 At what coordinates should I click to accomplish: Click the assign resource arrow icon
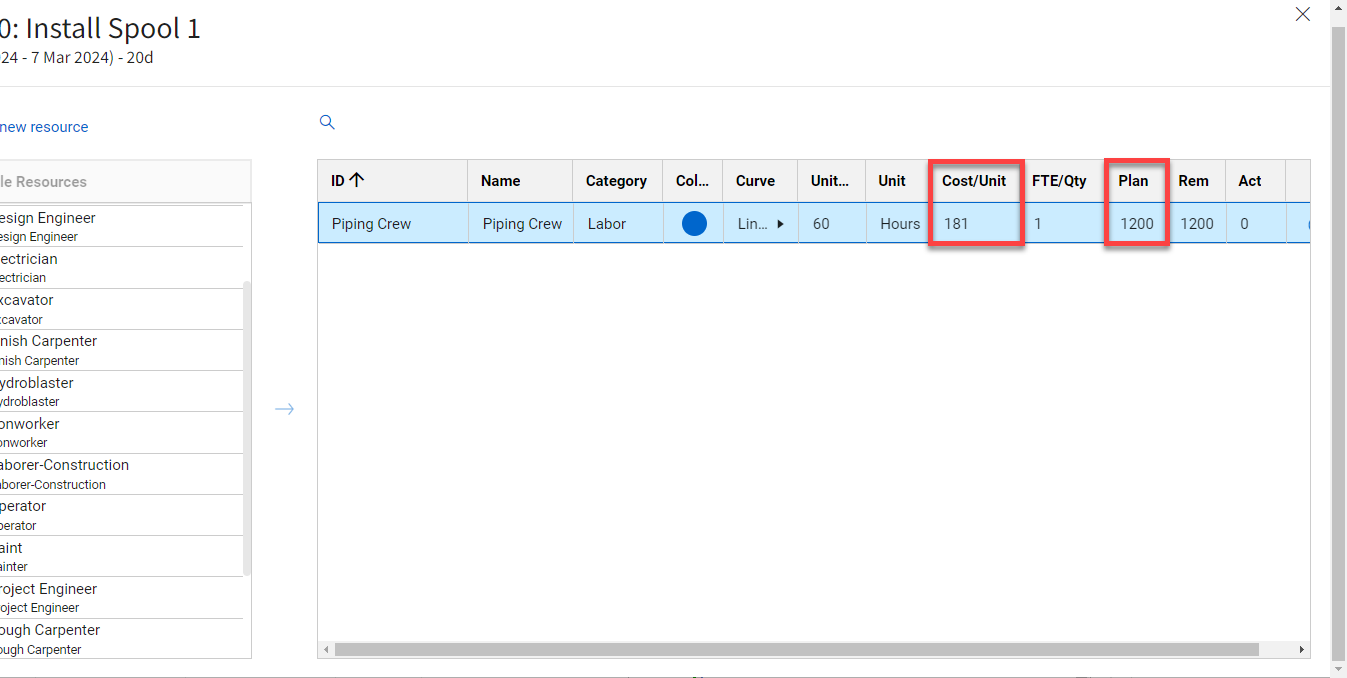click(285, 409)
